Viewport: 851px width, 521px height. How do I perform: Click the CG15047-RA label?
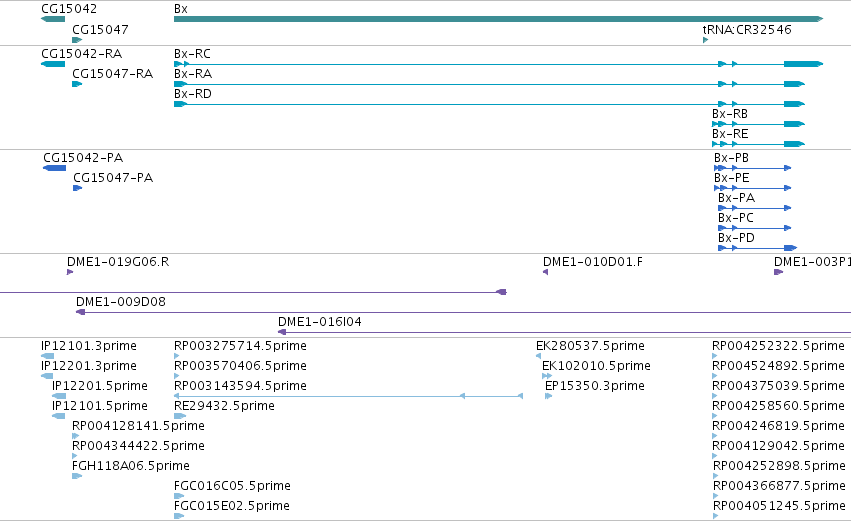pos(113,74)
